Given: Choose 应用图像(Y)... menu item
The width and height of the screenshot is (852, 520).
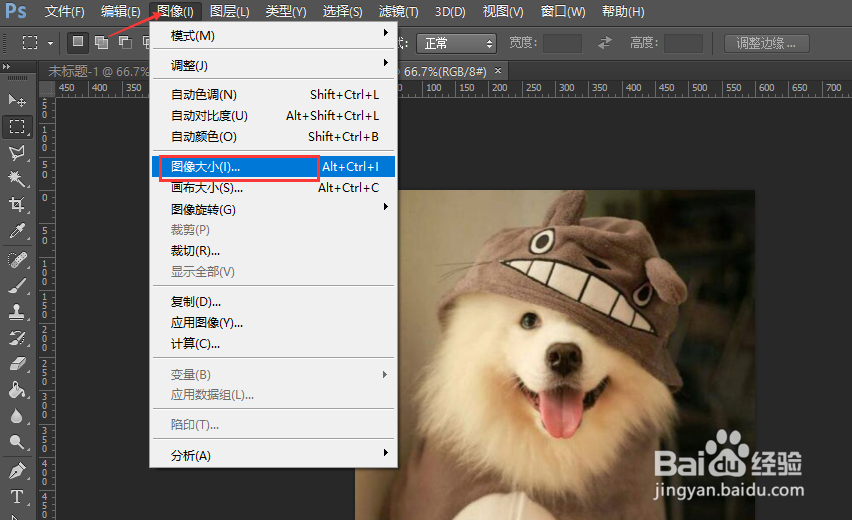Looking at the screenshot, I should point(273,323).
